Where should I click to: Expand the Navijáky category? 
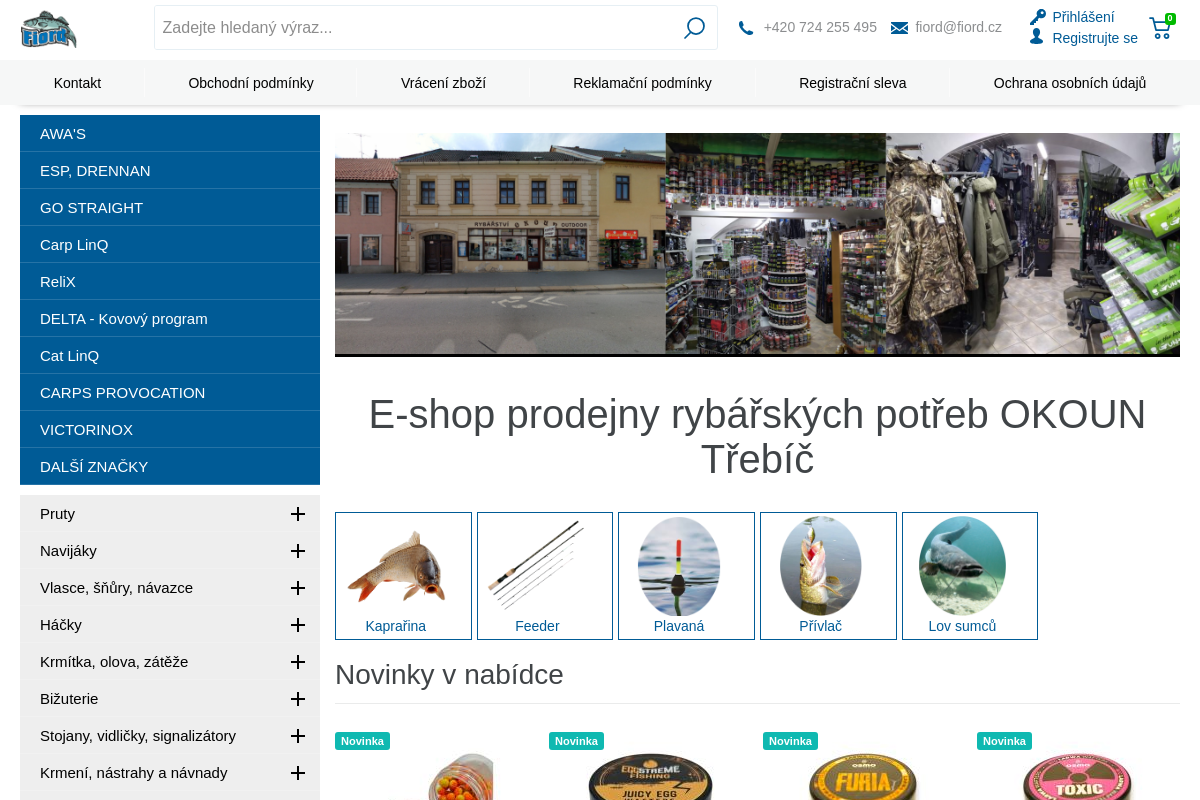point(297,551)
